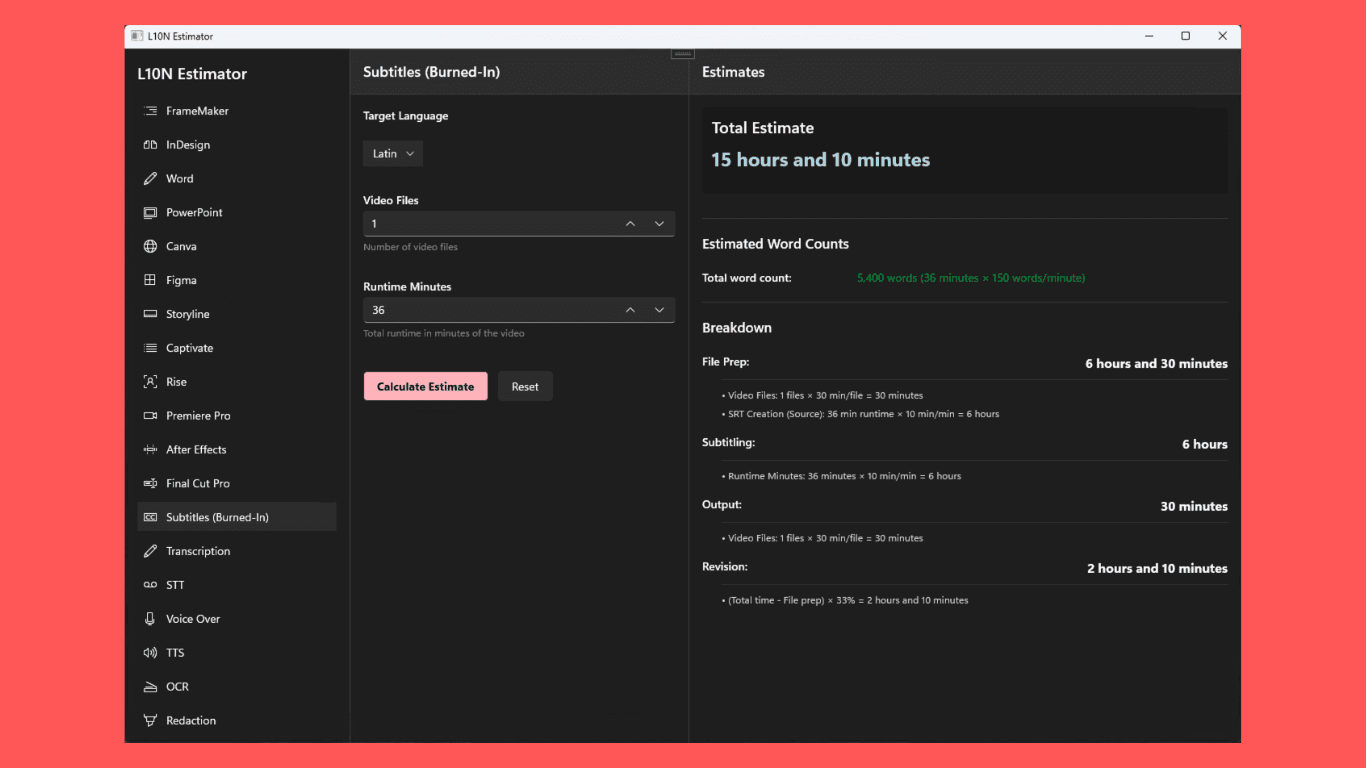Screen dimensions: 1366x768
Task: Decrease Runtime Minutes using the down arrow
Action: click(x=660, y=310)
